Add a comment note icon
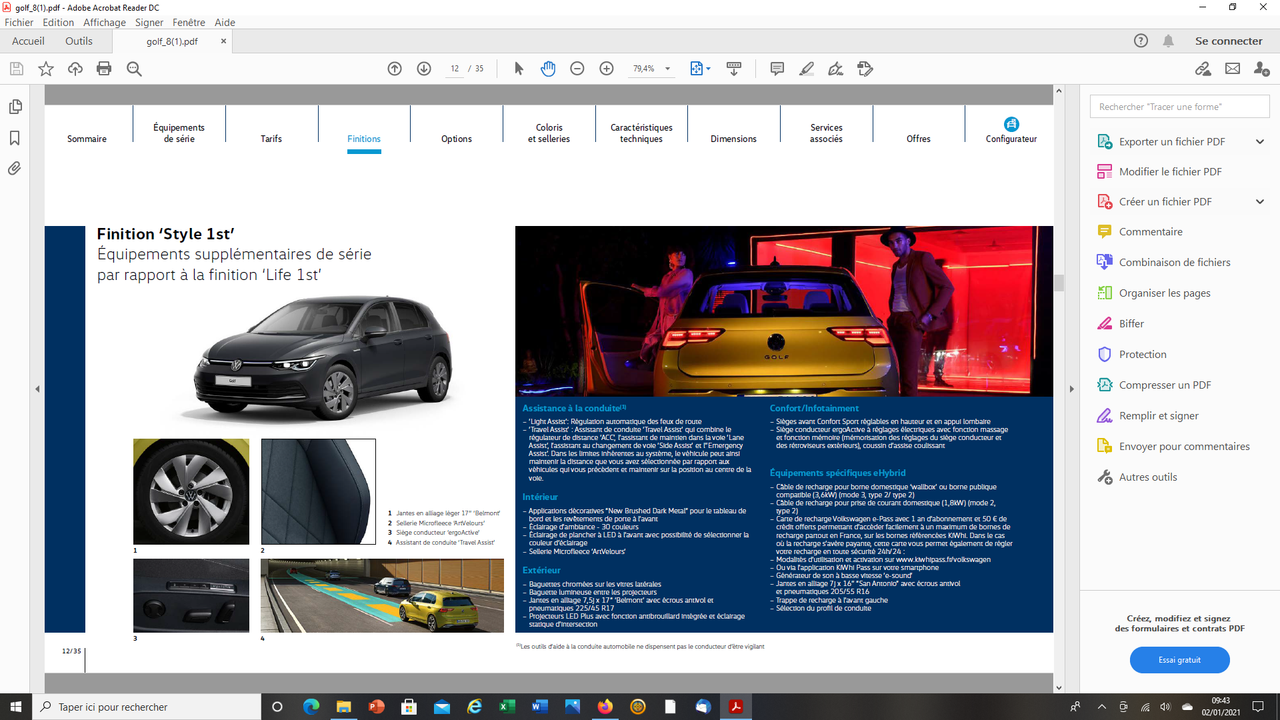The width and height of the screenshot is (1280, 720). (x=777, y=69)
